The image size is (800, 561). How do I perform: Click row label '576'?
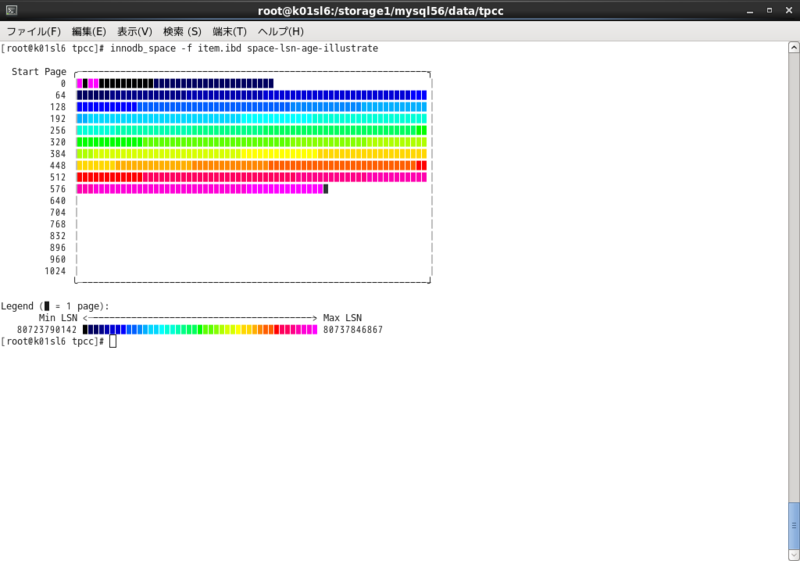click(x=58, y=189)
